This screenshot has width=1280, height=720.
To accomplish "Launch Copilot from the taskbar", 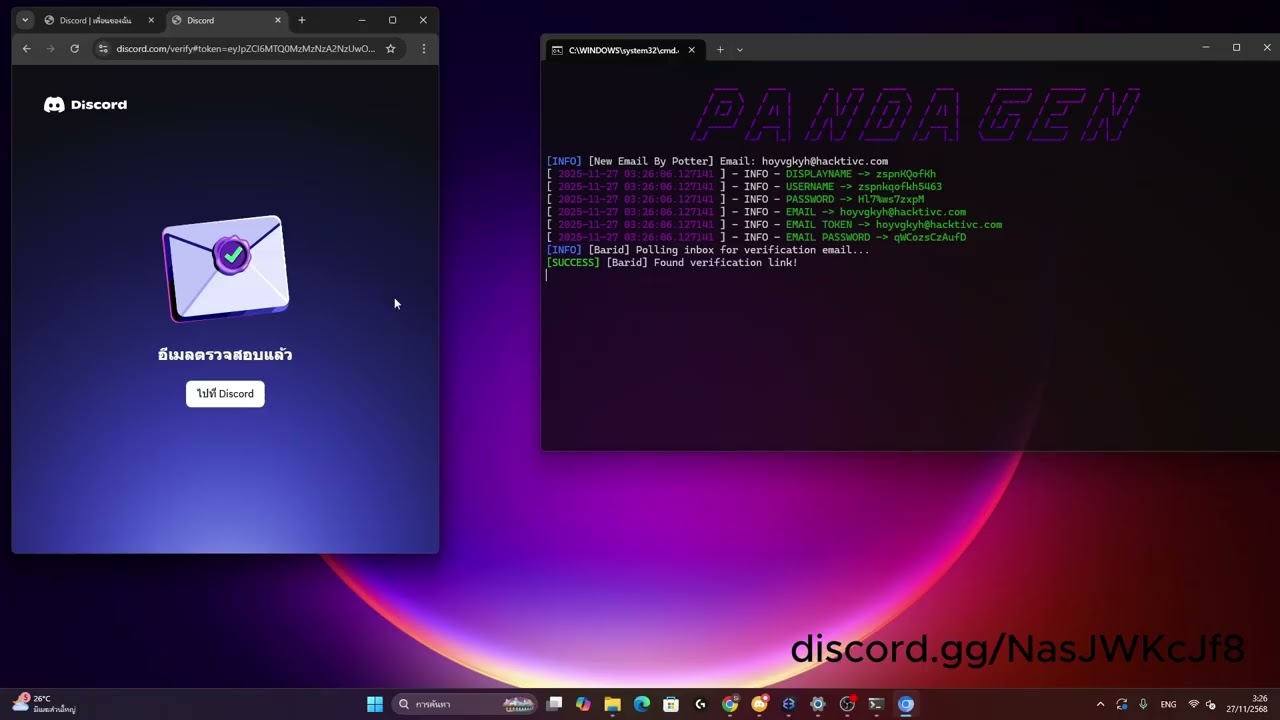I will point(584,704).
